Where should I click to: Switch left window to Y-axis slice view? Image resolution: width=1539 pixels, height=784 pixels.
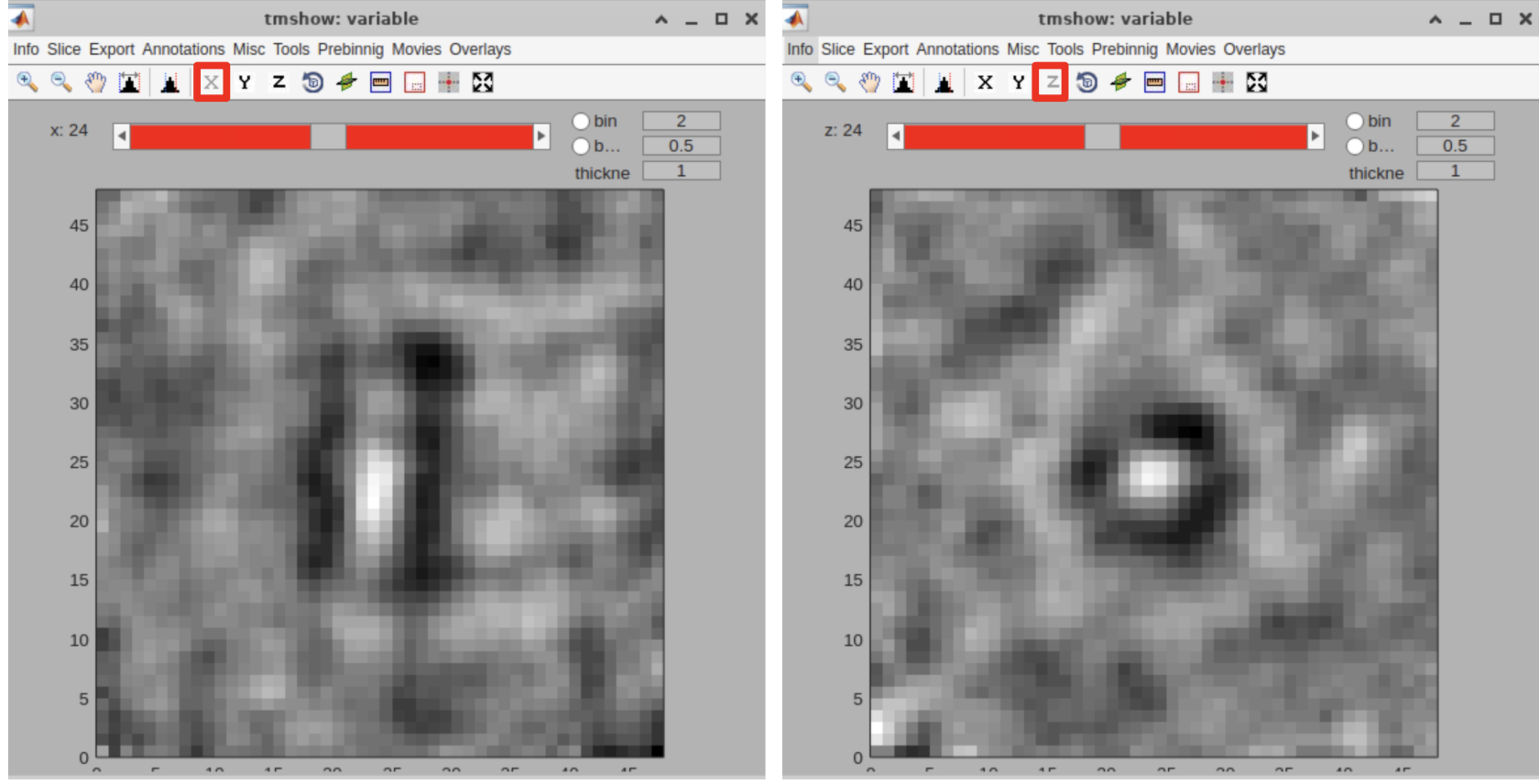pos(245,82)
